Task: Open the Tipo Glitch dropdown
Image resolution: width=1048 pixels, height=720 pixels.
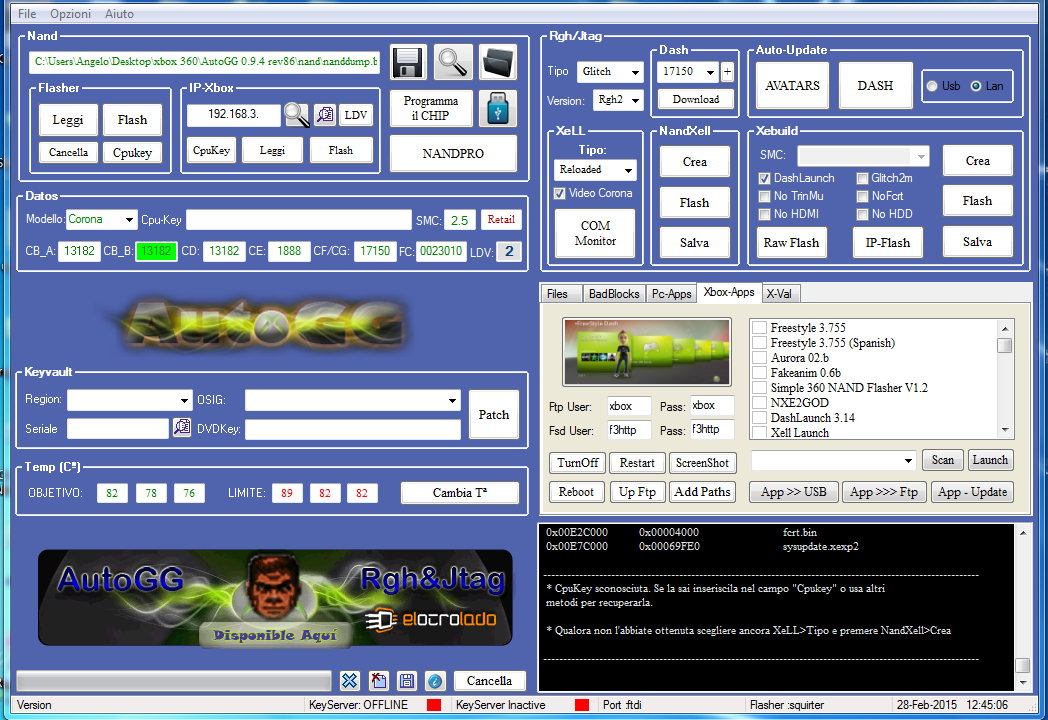Action: click(635, 72)
